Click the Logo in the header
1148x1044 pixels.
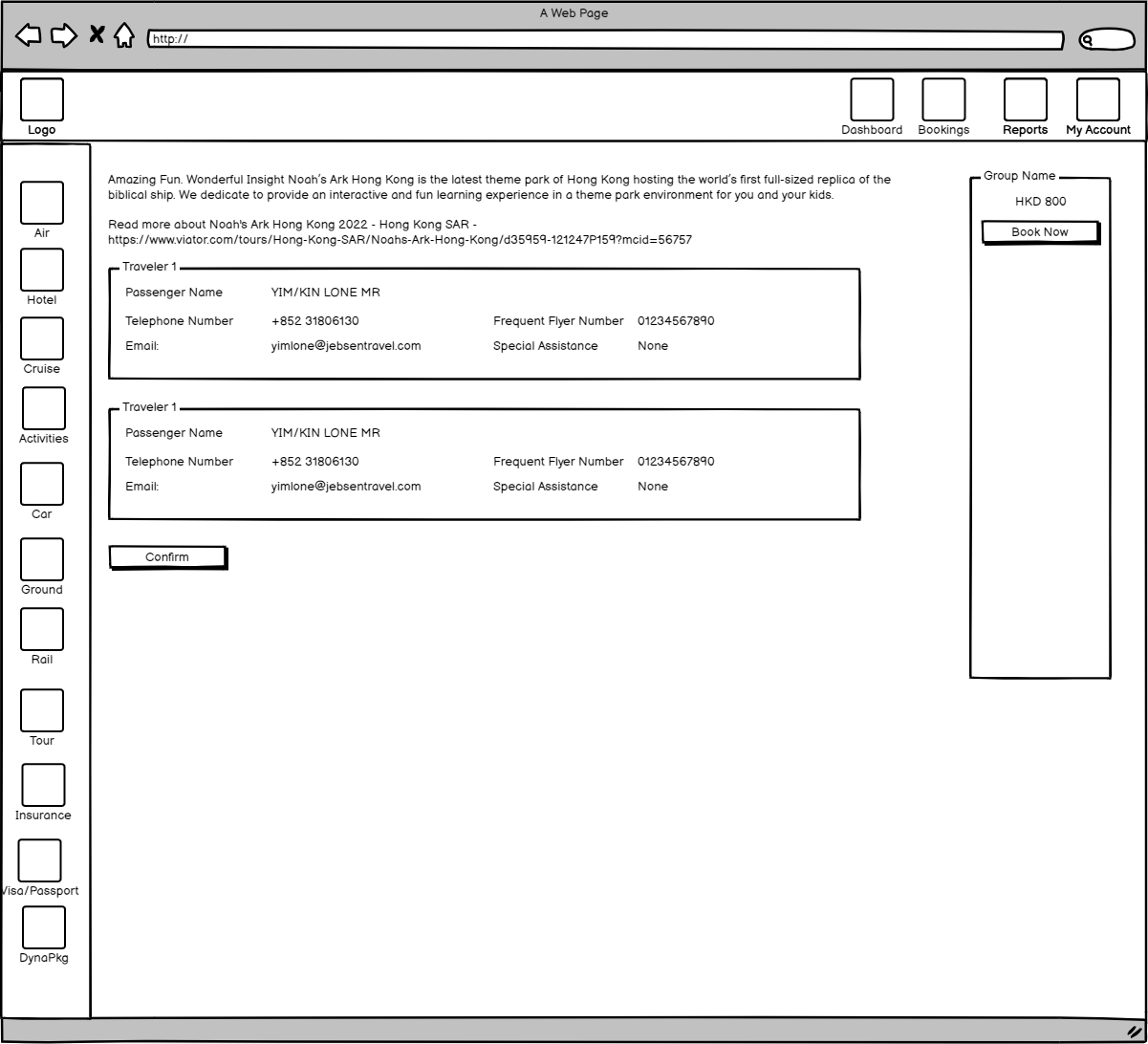pos(42,100)
